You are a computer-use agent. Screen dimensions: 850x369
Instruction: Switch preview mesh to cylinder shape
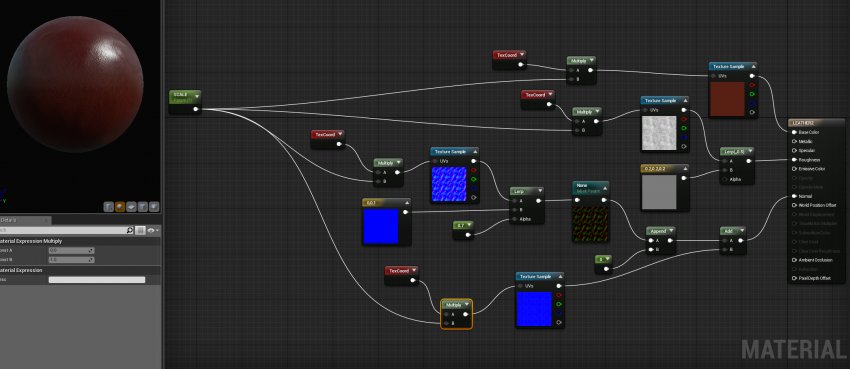[x=108, y=206]
